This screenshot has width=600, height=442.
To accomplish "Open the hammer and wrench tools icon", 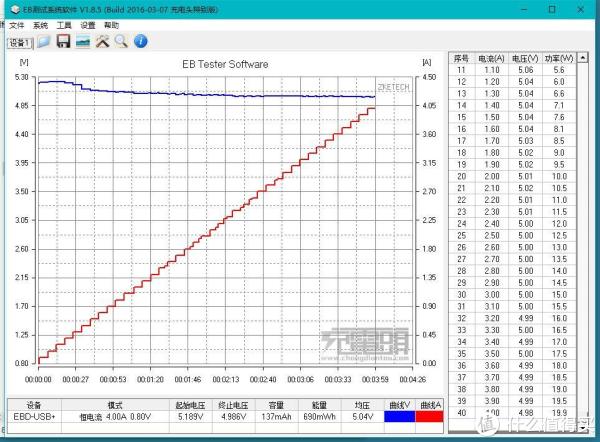I will (102, 41).
